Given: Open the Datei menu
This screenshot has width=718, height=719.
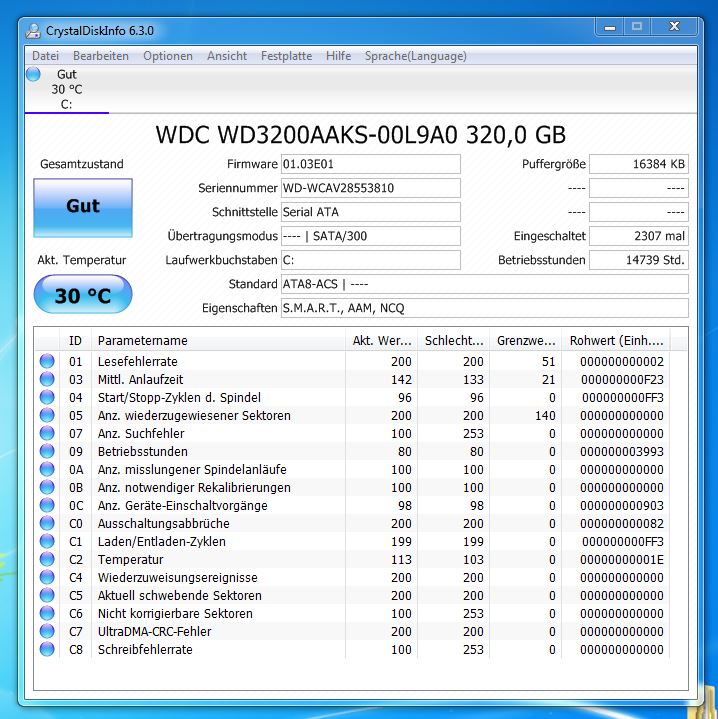Looking at the screenshot, I should [45, 56].
